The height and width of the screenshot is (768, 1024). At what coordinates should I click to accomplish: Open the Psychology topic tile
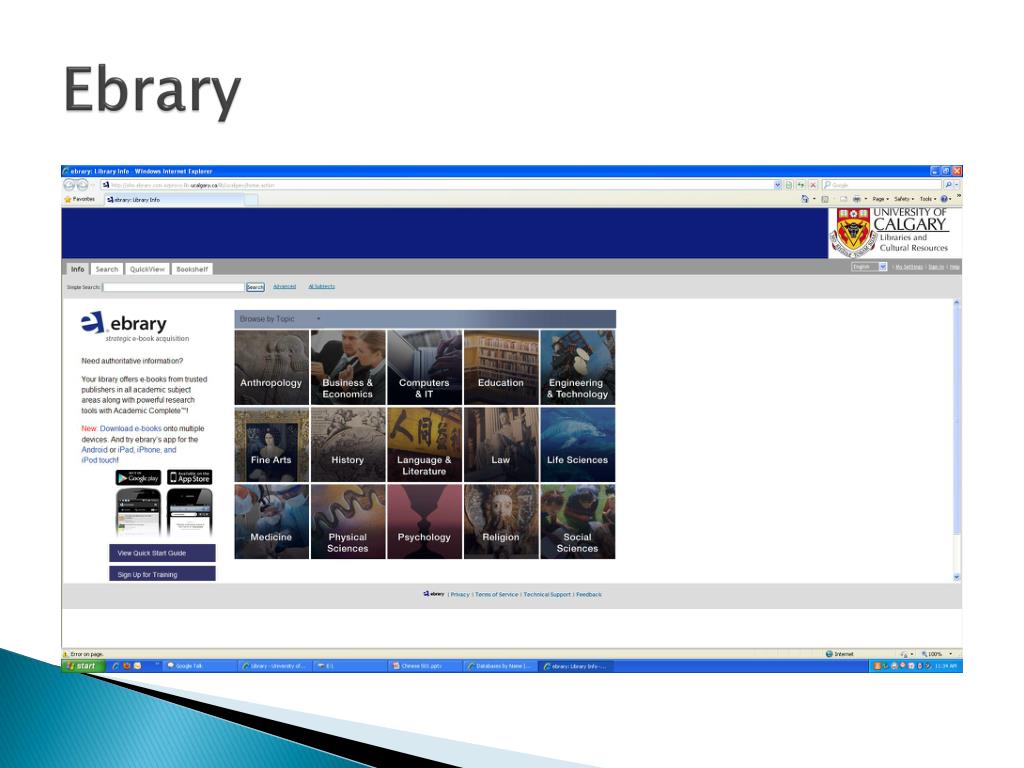click(424, 521)
